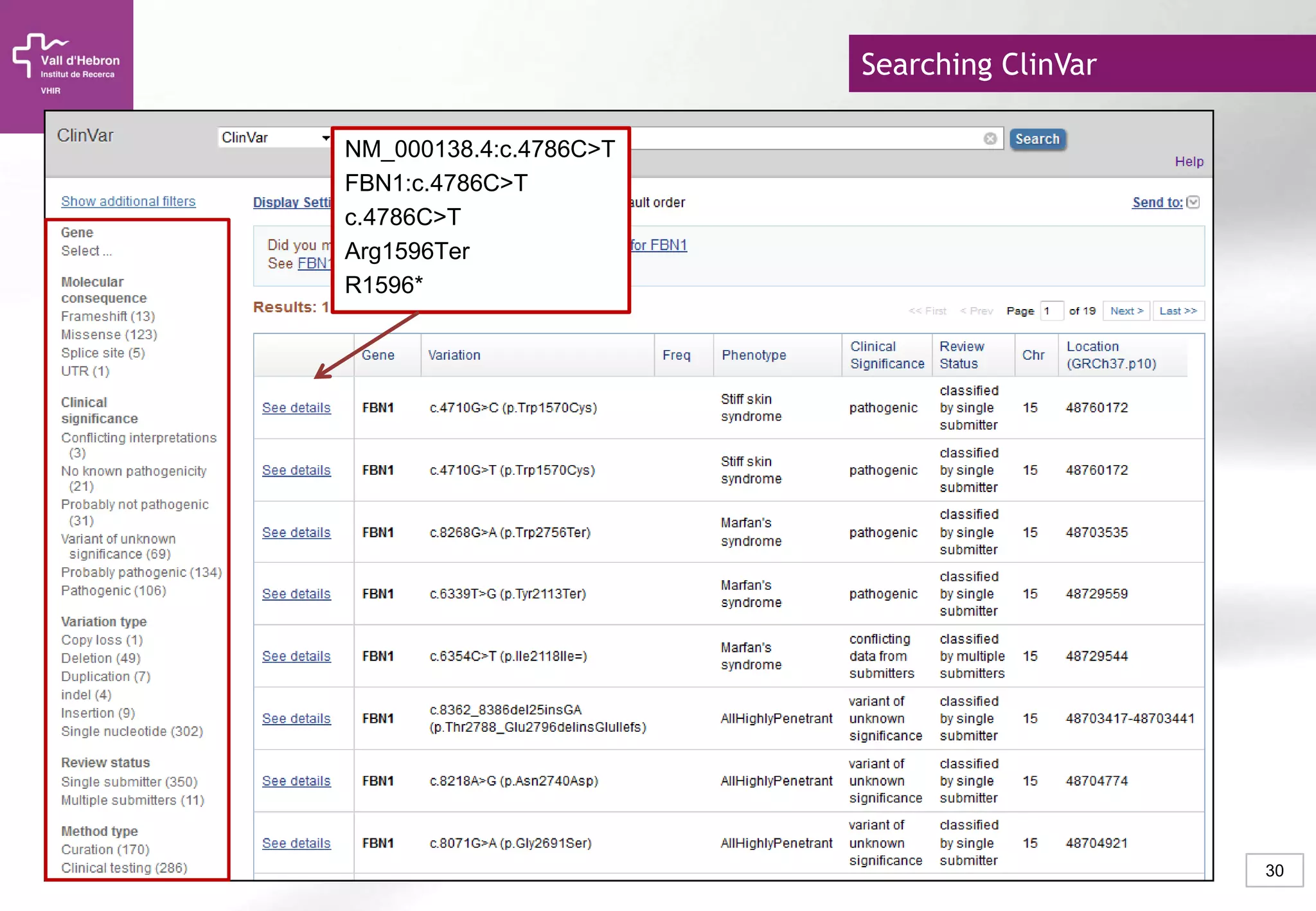
Task: Open the 'for FBN1' suggestion link
Action: pos(659,245)
